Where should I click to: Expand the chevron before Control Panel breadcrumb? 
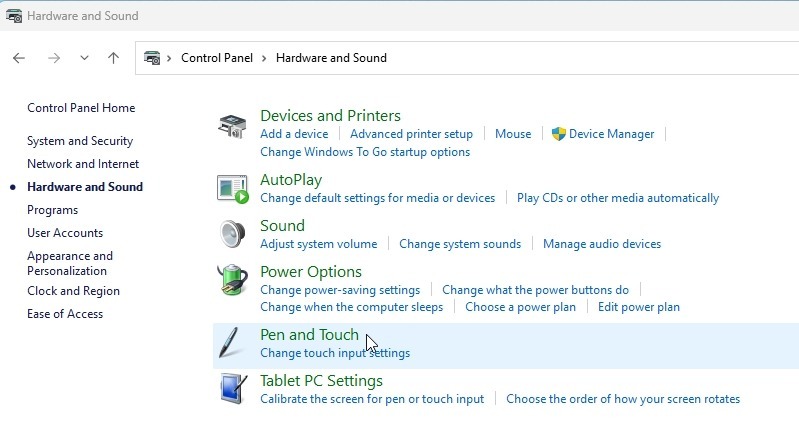(x=171, y=58)
